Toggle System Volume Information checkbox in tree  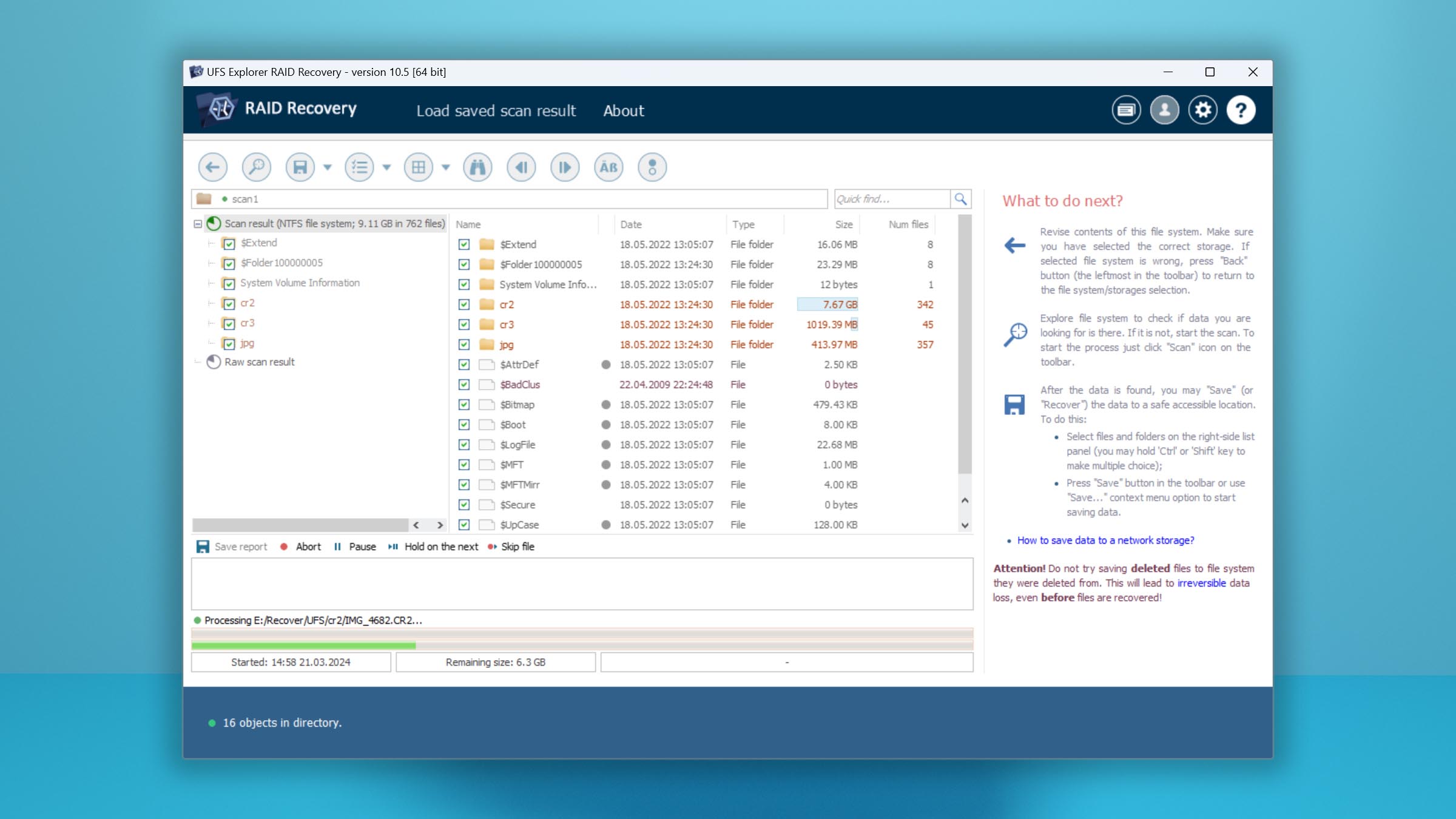coord(229,284)
